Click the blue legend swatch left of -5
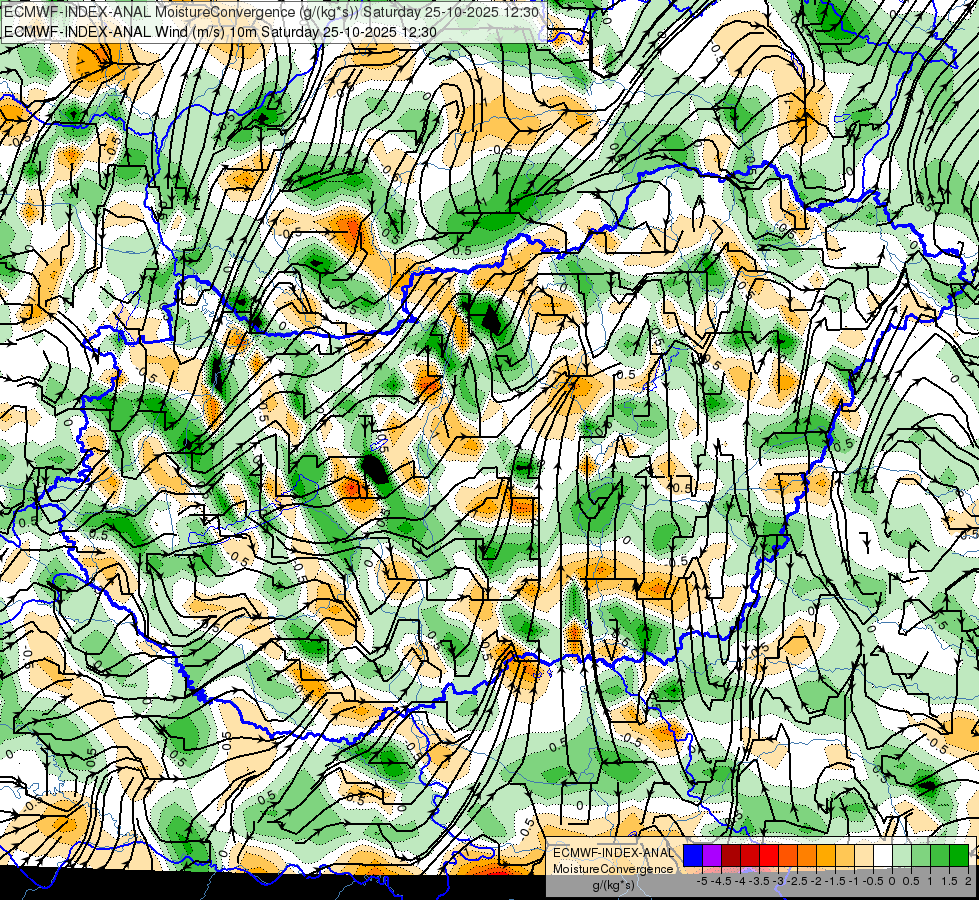 tap(692, 856)
